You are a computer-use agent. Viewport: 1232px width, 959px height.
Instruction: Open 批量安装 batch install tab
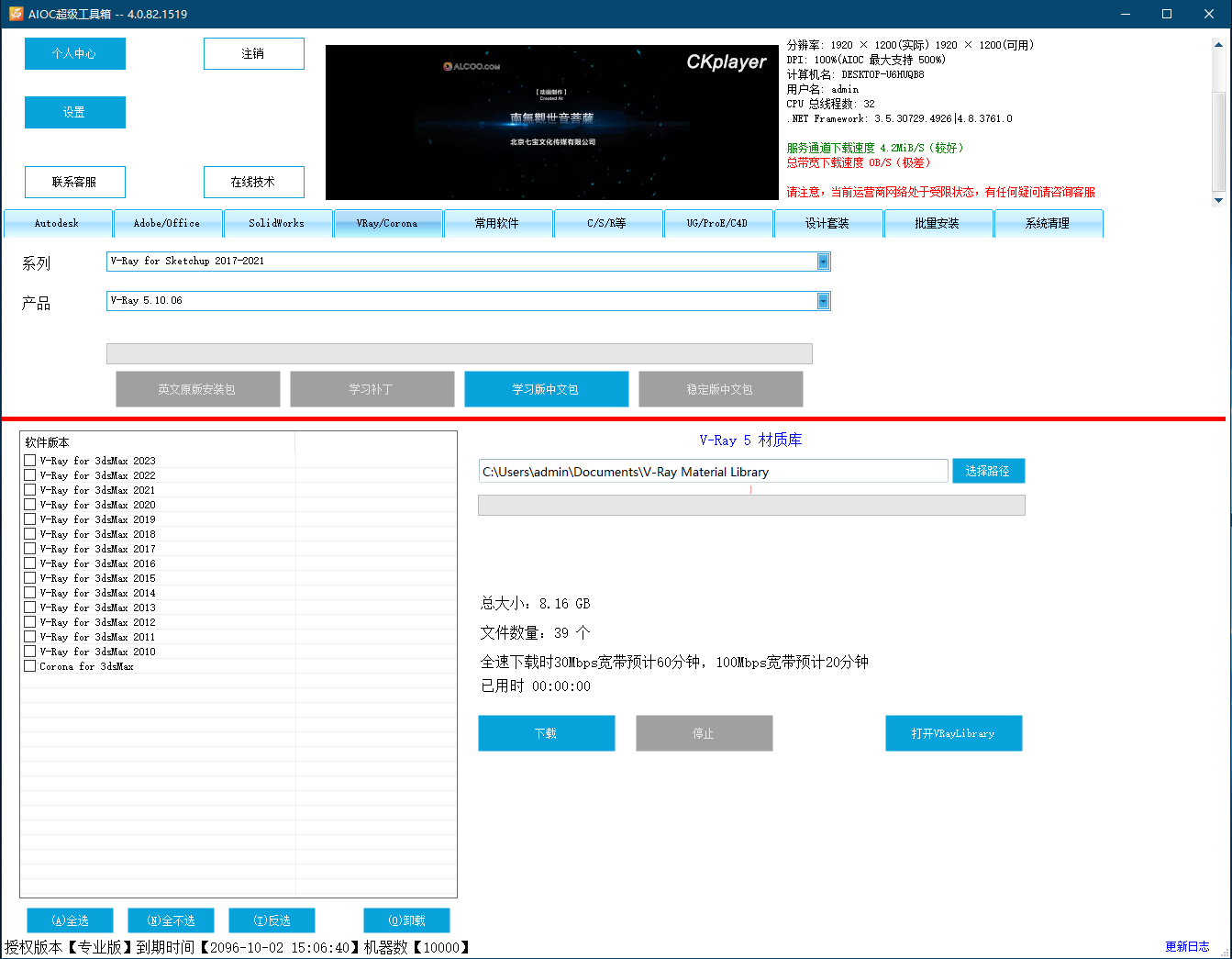(938, 223)
